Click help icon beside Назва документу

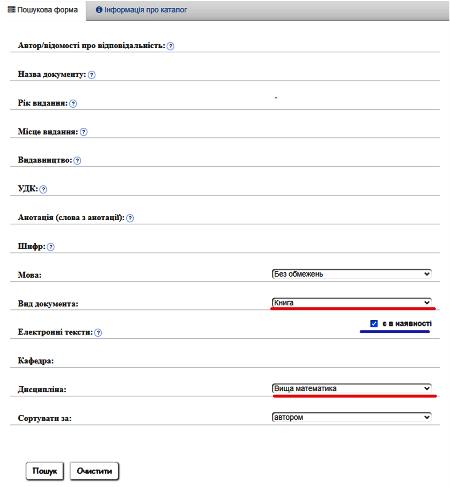92,75
